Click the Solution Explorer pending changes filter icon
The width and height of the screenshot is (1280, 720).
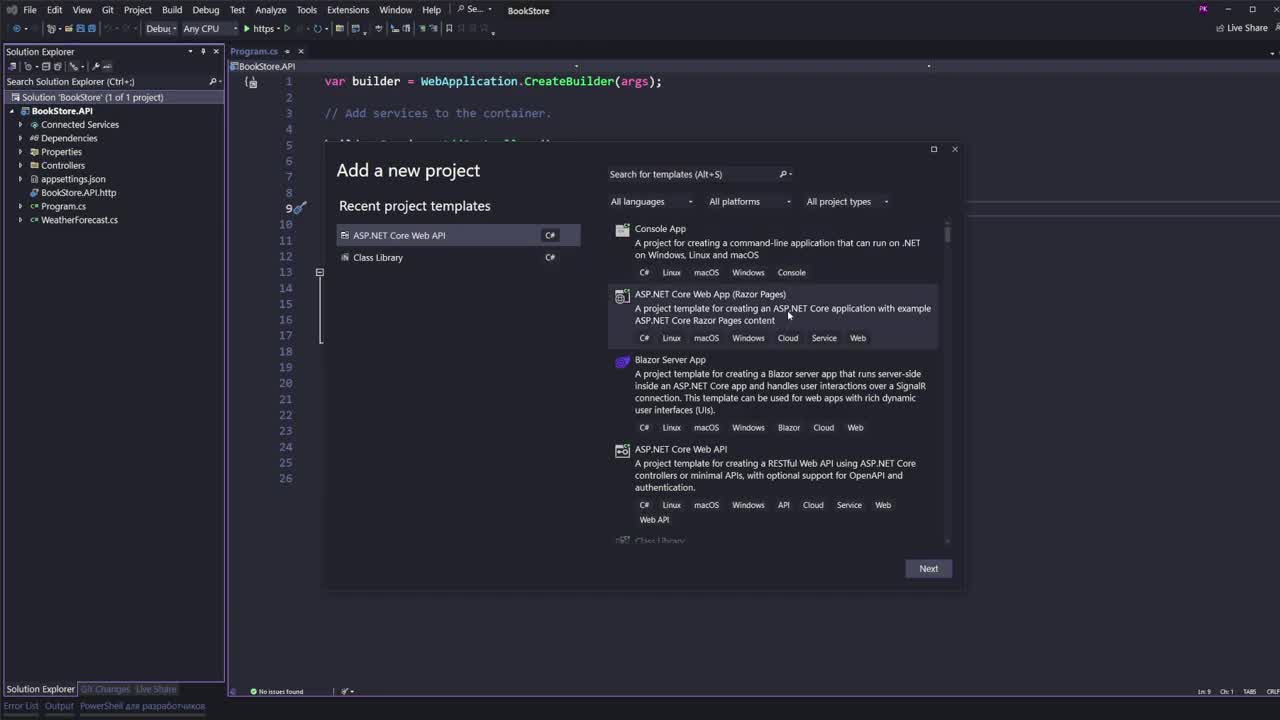(x=28, y=67)
